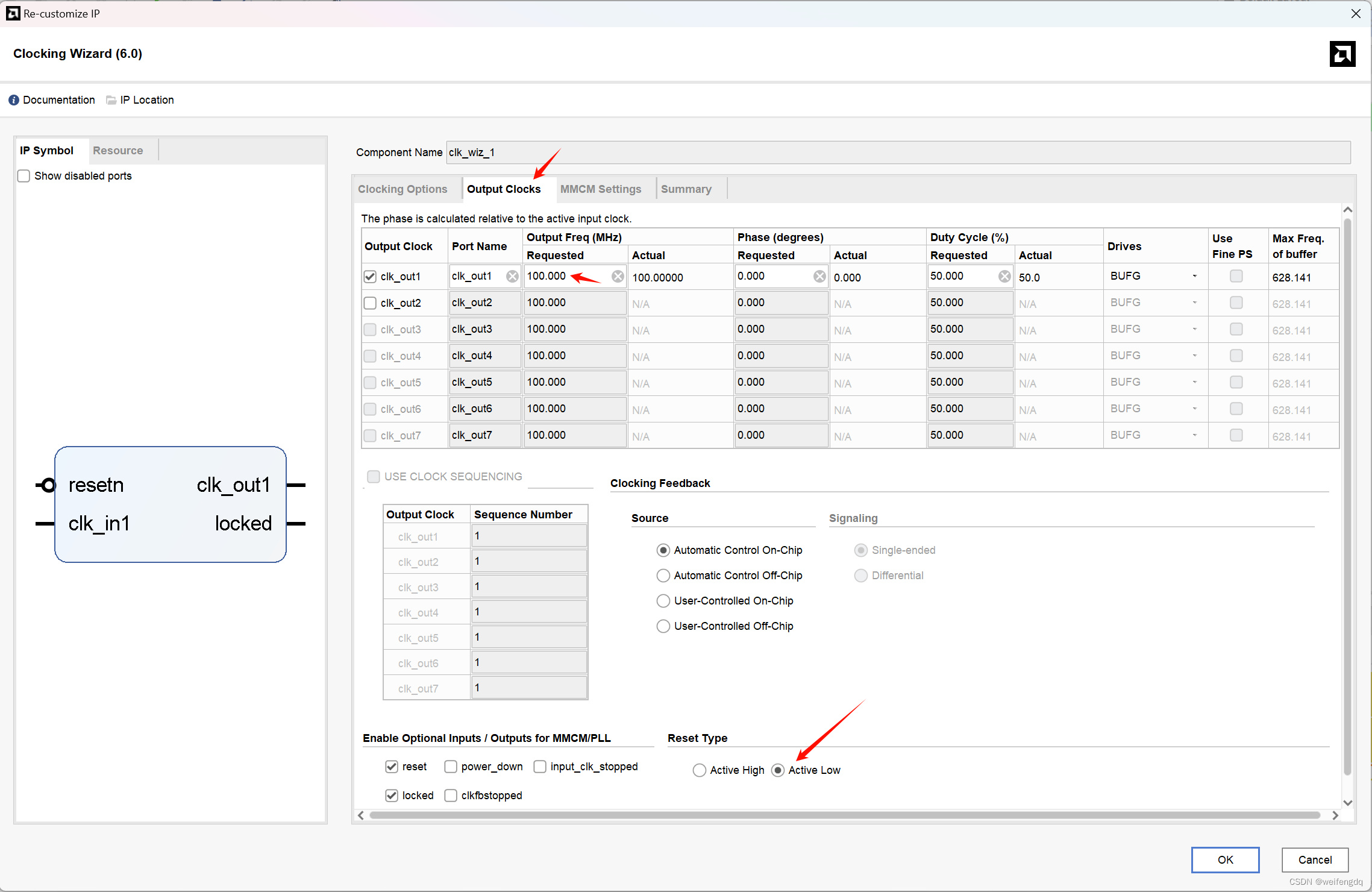The width and height of the screenshot is (1372, 892).
Task: Clear the clk_out1 requested frequency value
Action: (618, 276)
